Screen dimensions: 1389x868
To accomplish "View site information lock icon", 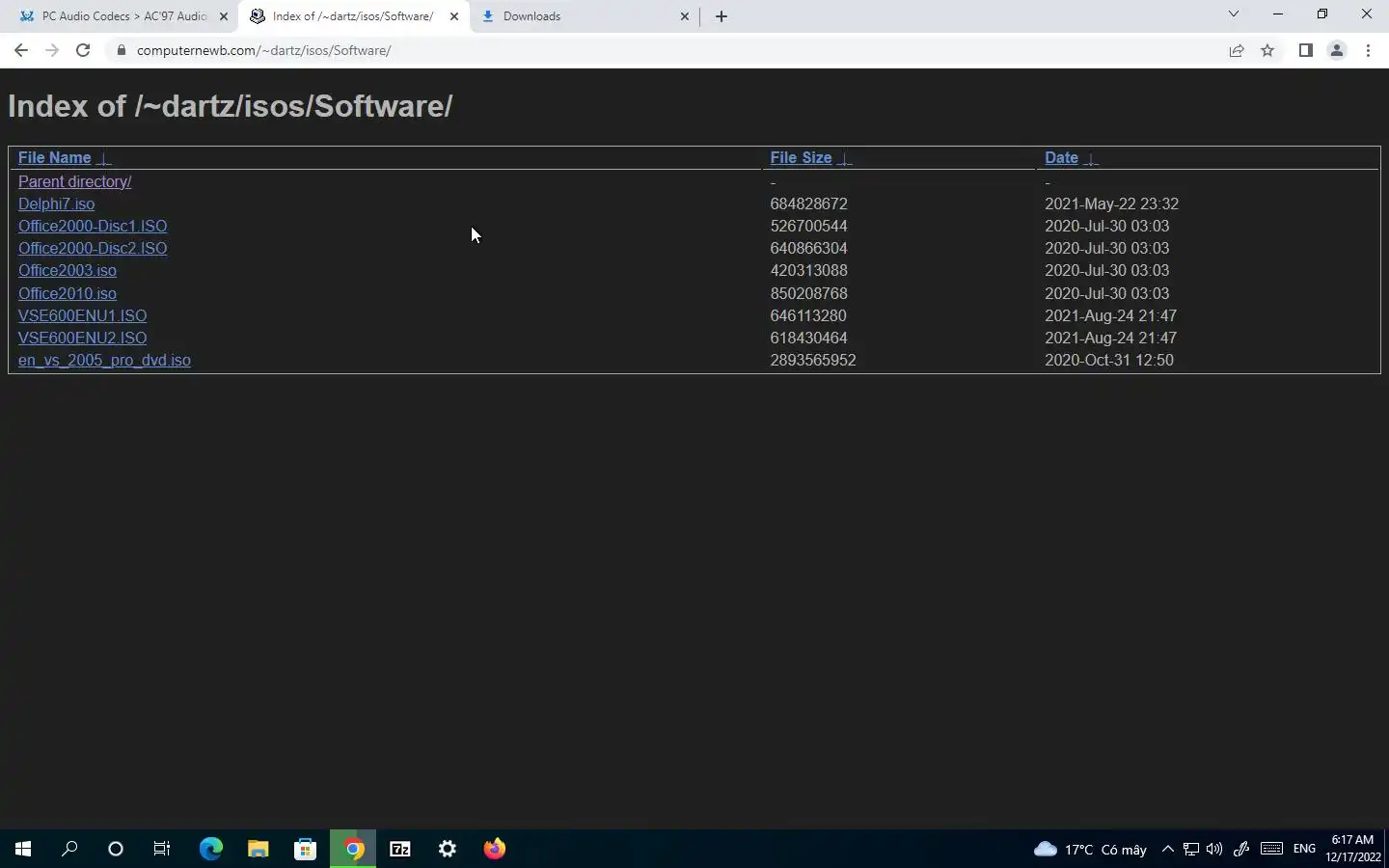I will (x=121, y=50).
